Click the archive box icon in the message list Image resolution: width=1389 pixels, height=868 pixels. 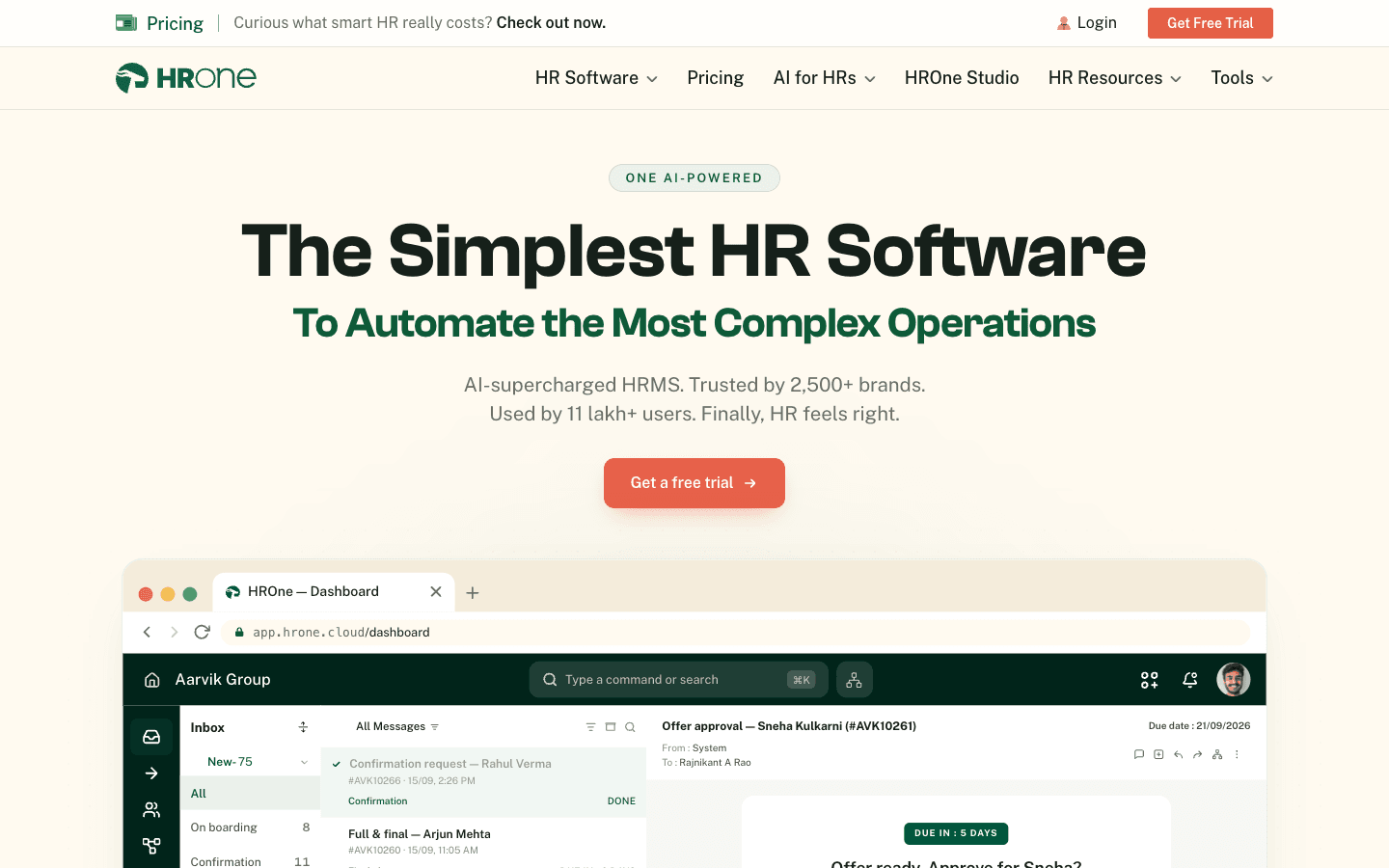(611, 727)
